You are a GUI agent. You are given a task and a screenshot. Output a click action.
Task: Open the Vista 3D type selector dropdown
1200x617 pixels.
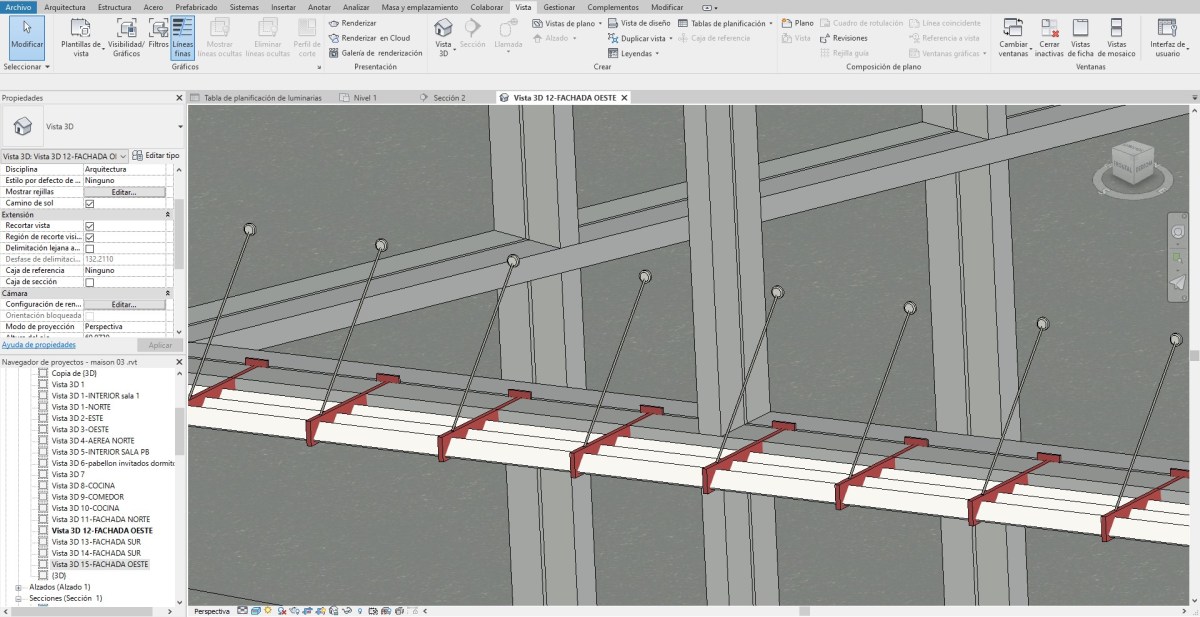[x=180, y=127]
